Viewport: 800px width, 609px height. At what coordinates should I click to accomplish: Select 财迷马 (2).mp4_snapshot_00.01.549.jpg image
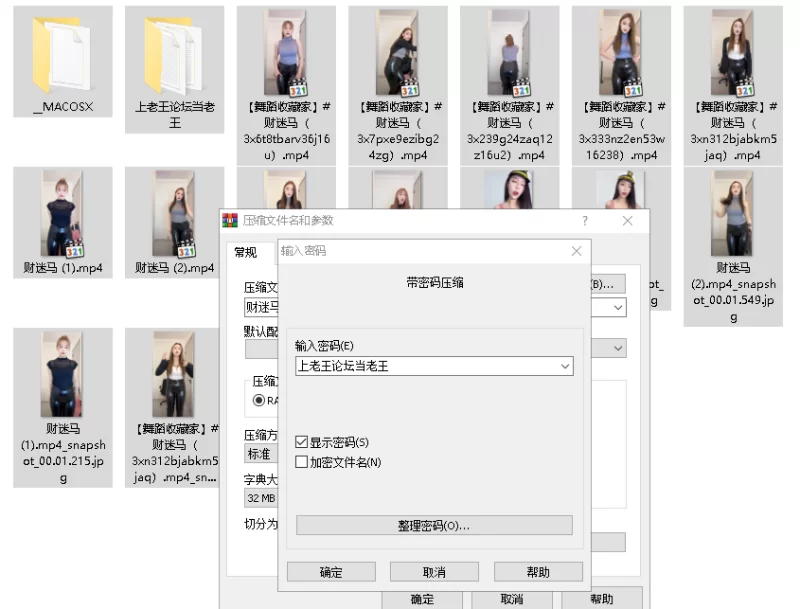click(x=733, y=246)
